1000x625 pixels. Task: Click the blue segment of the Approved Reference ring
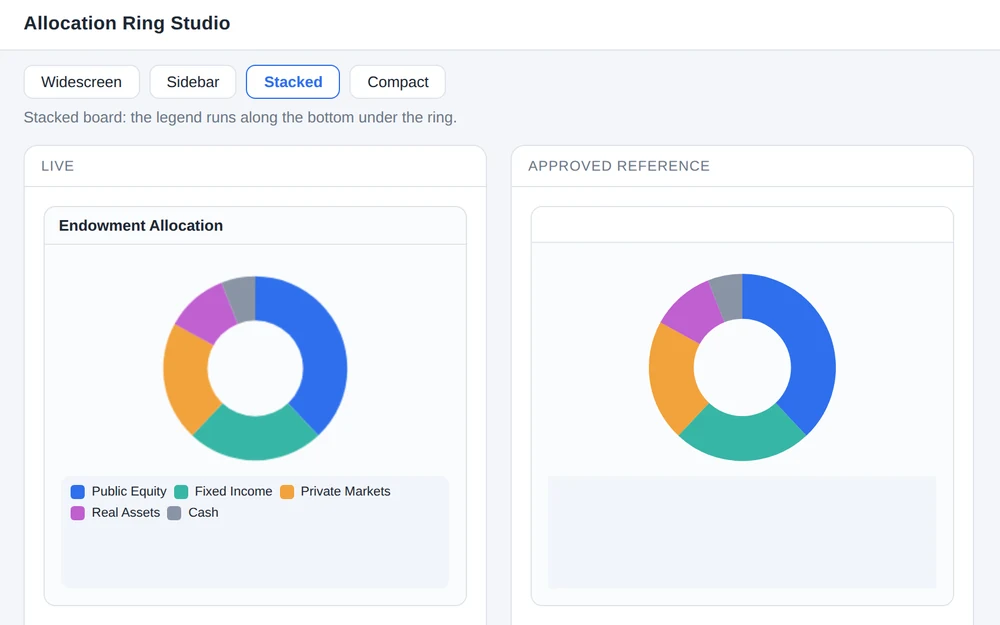click(x=807, y=344)
